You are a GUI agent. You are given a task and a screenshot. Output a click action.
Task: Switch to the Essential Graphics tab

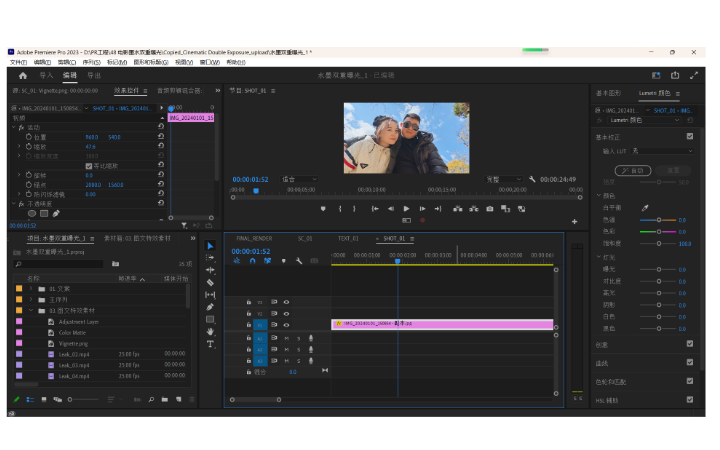tap(608, 93)
